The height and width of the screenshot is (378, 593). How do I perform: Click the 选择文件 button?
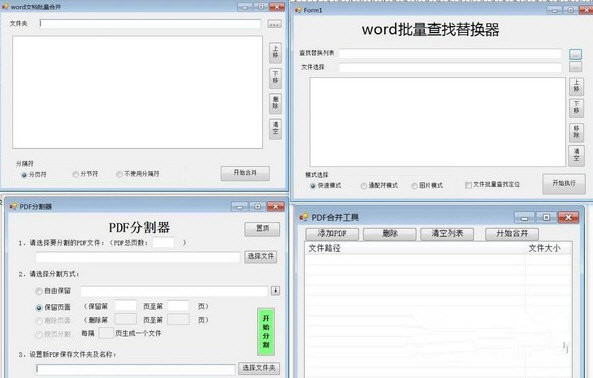261,257
